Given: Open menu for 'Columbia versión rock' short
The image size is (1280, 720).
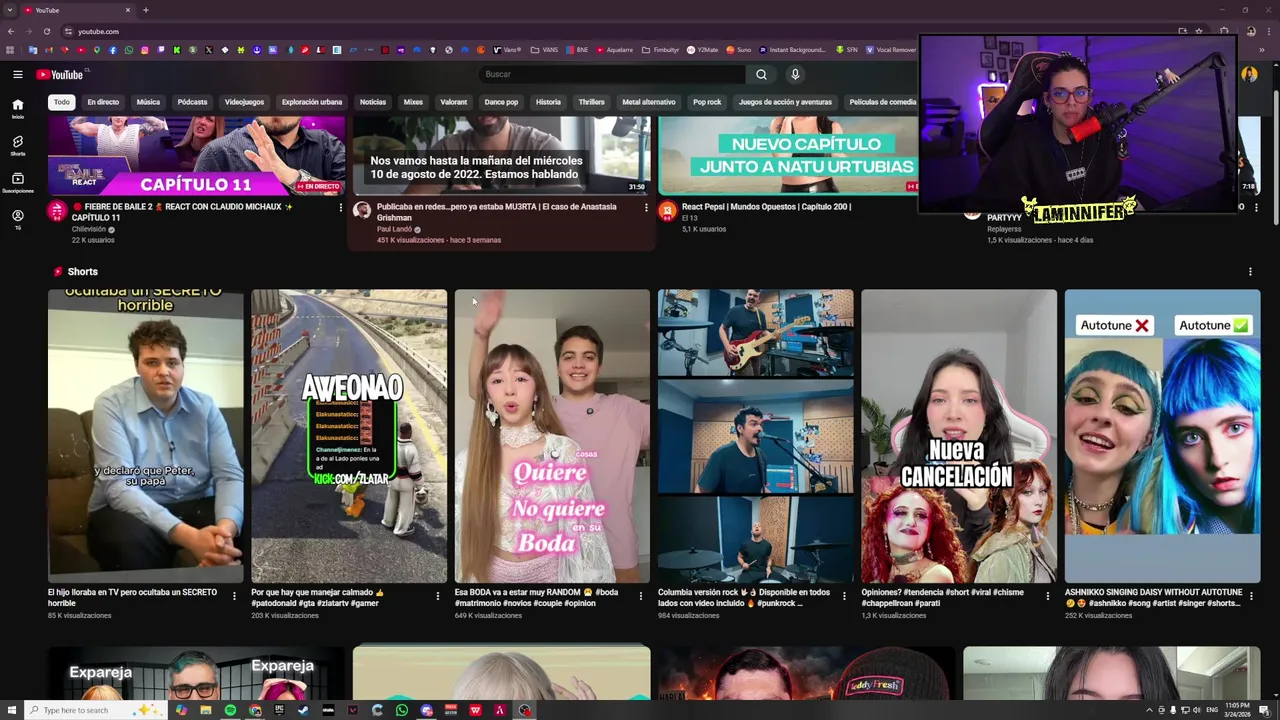Looking at the screenshot, I should coord(844,596).
